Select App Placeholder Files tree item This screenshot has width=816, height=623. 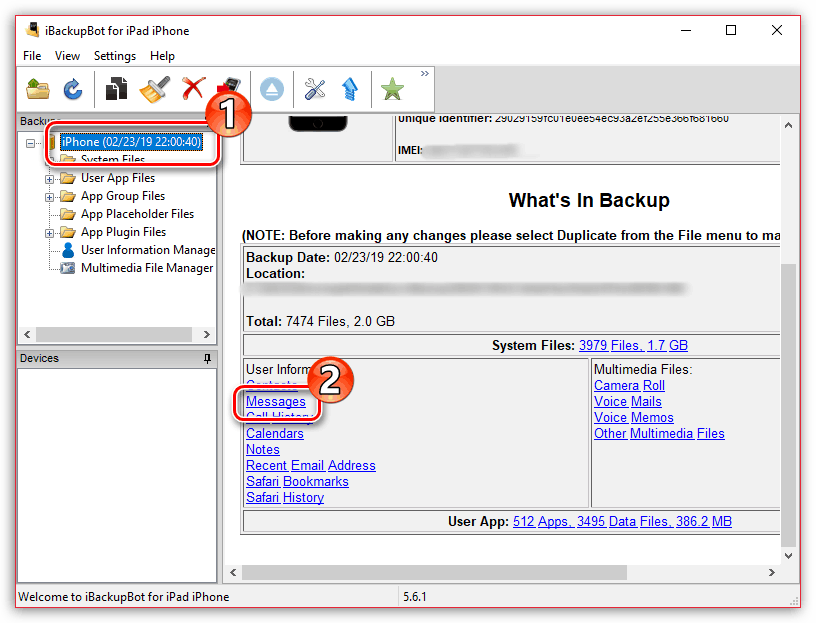coord(137,214)
